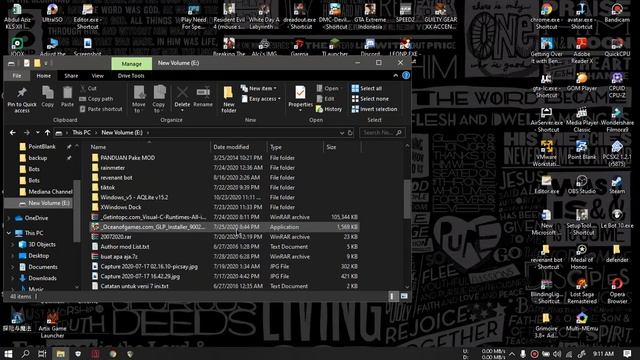640x360 pixels.
Task: Open GOM Player desktop icon
Action: pyautogui.click(x=582, y=82)
